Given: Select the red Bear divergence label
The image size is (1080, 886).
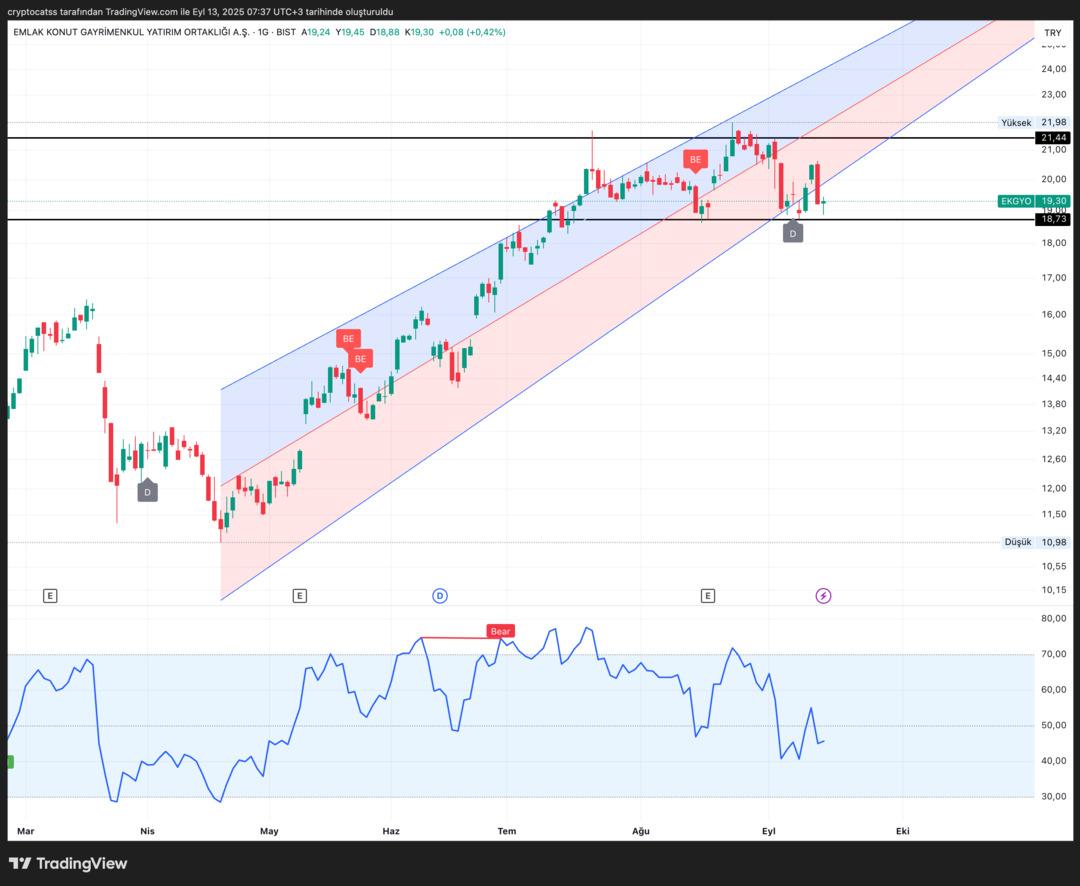Looking at the screenshot, I should point(501,631).
